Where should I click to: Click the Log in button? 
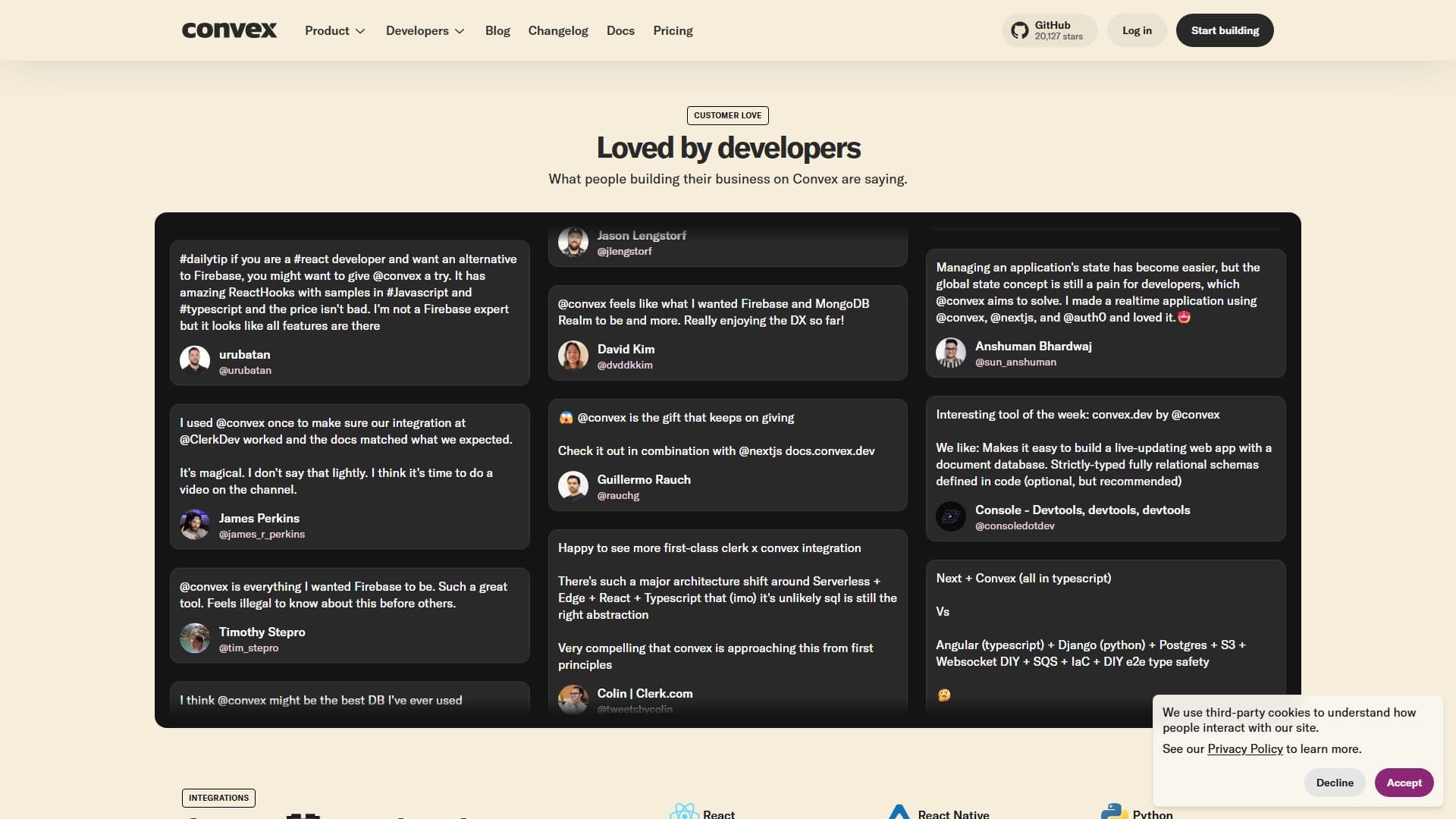pos(1137,30)
